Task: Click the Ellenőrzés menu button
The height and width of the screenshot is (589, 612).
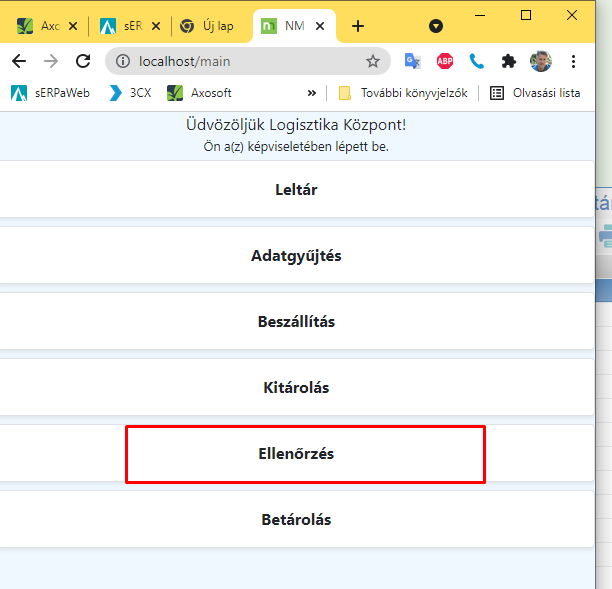Action: pyautogui.click(x=296, y=454)
